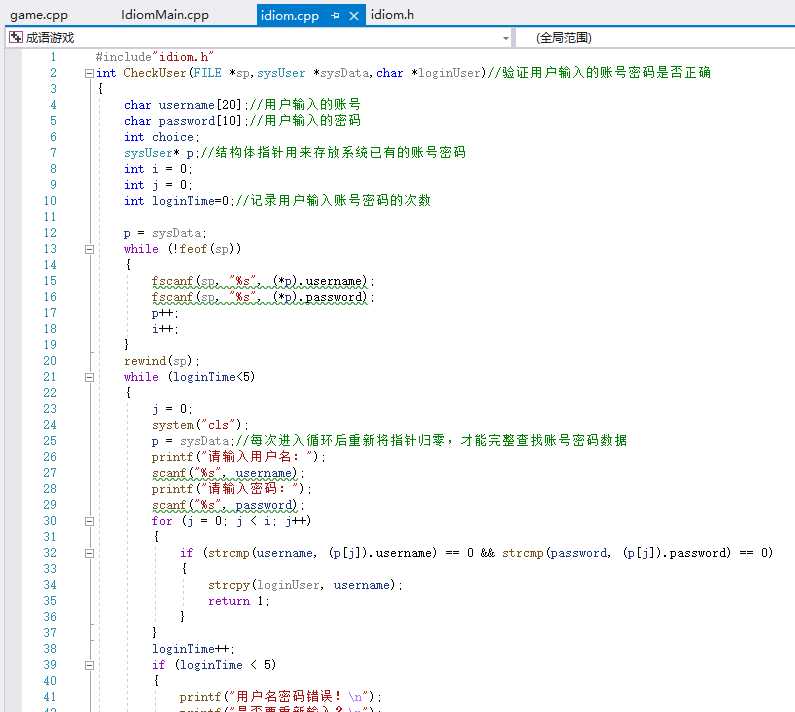Click the printf("请输入用户名：") line

point(238,457)
